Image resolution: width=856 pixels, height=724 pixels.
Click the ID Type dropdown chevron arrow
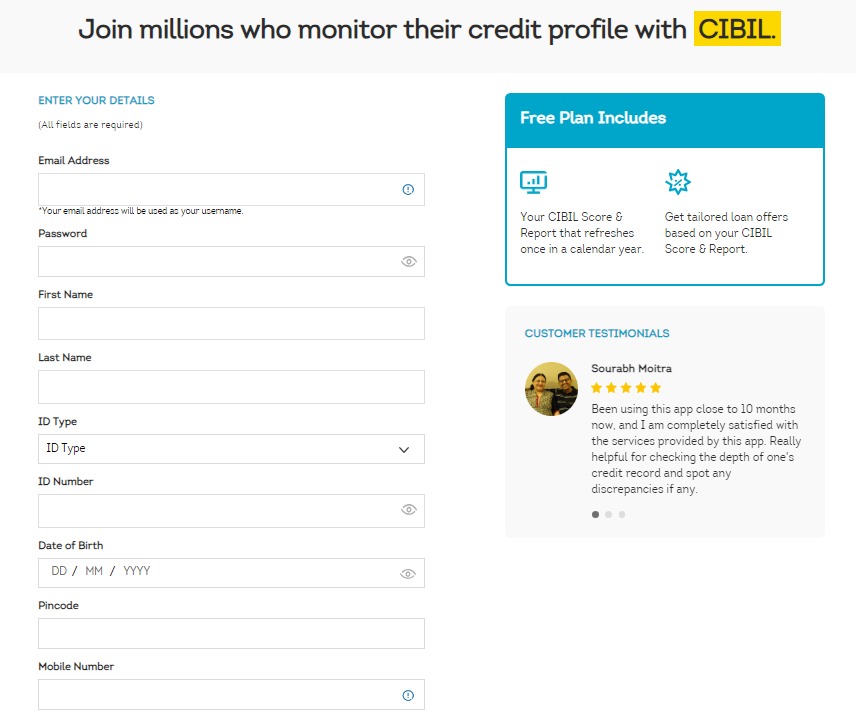[404, 450]
